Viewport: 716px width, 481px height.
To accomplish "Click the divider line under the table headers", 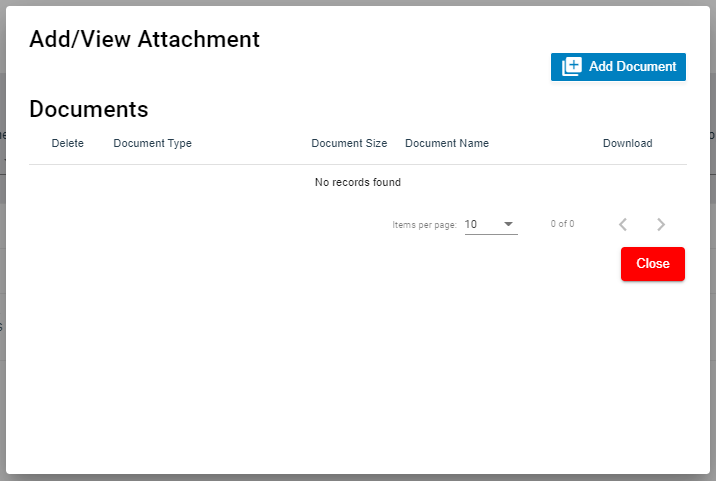I will (x=358, y=164).
